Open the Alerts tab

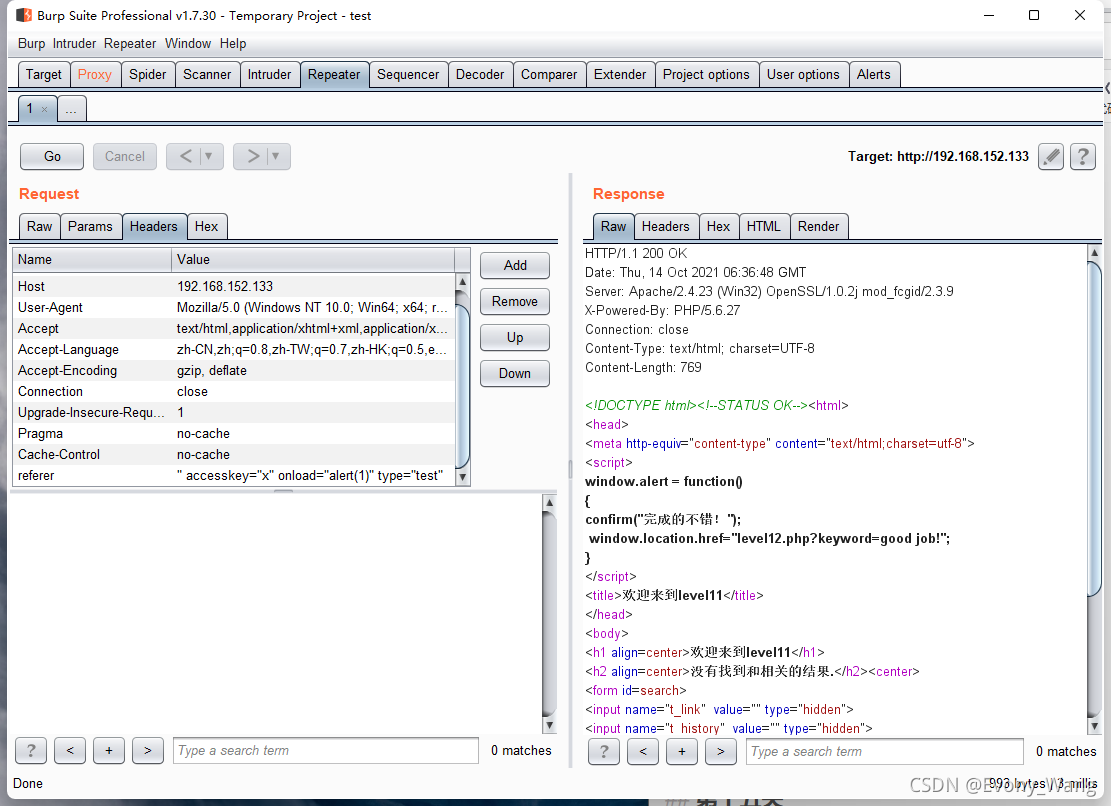pyautogui.click(x=874, y=74)
